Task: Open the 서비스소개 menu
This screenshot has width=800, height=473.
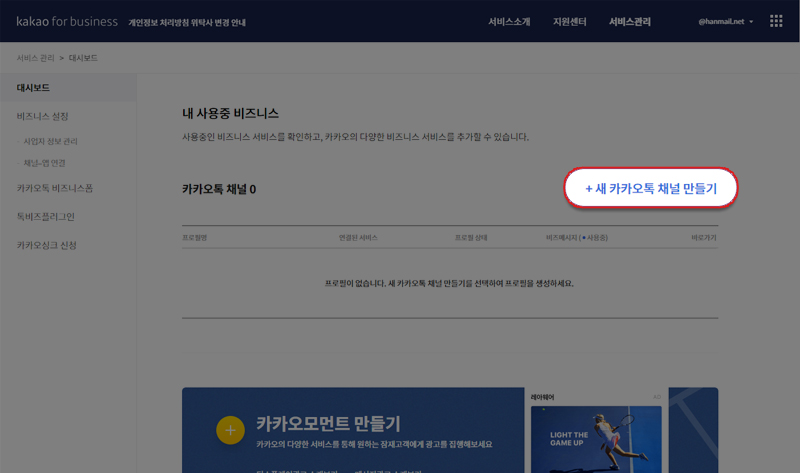Action: coord(509,21)
